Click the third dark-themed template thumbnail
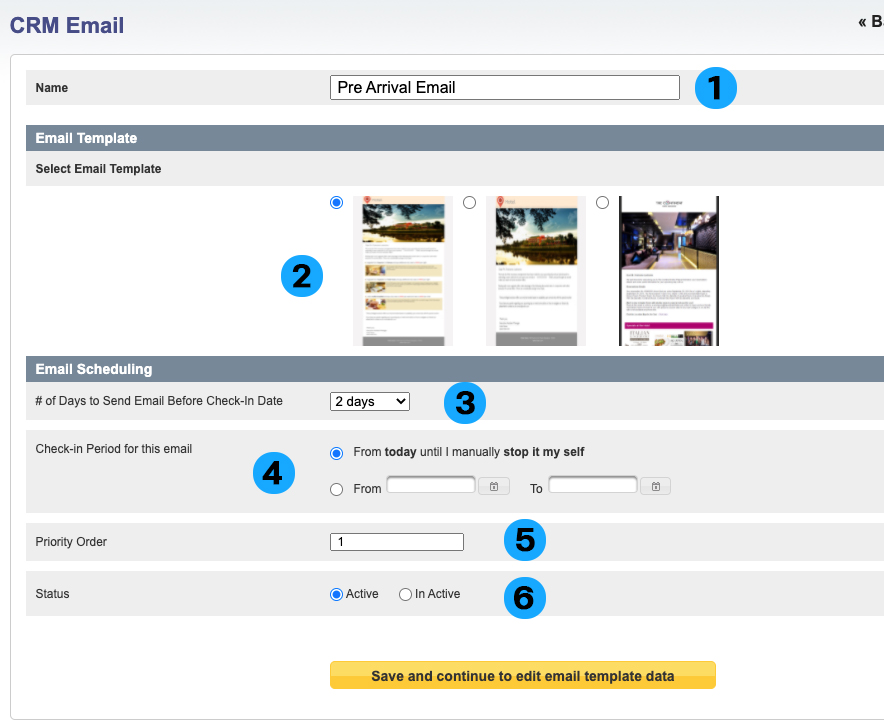Image resolution: width=884 pixels, height=720 pixels. pos(668,271)
